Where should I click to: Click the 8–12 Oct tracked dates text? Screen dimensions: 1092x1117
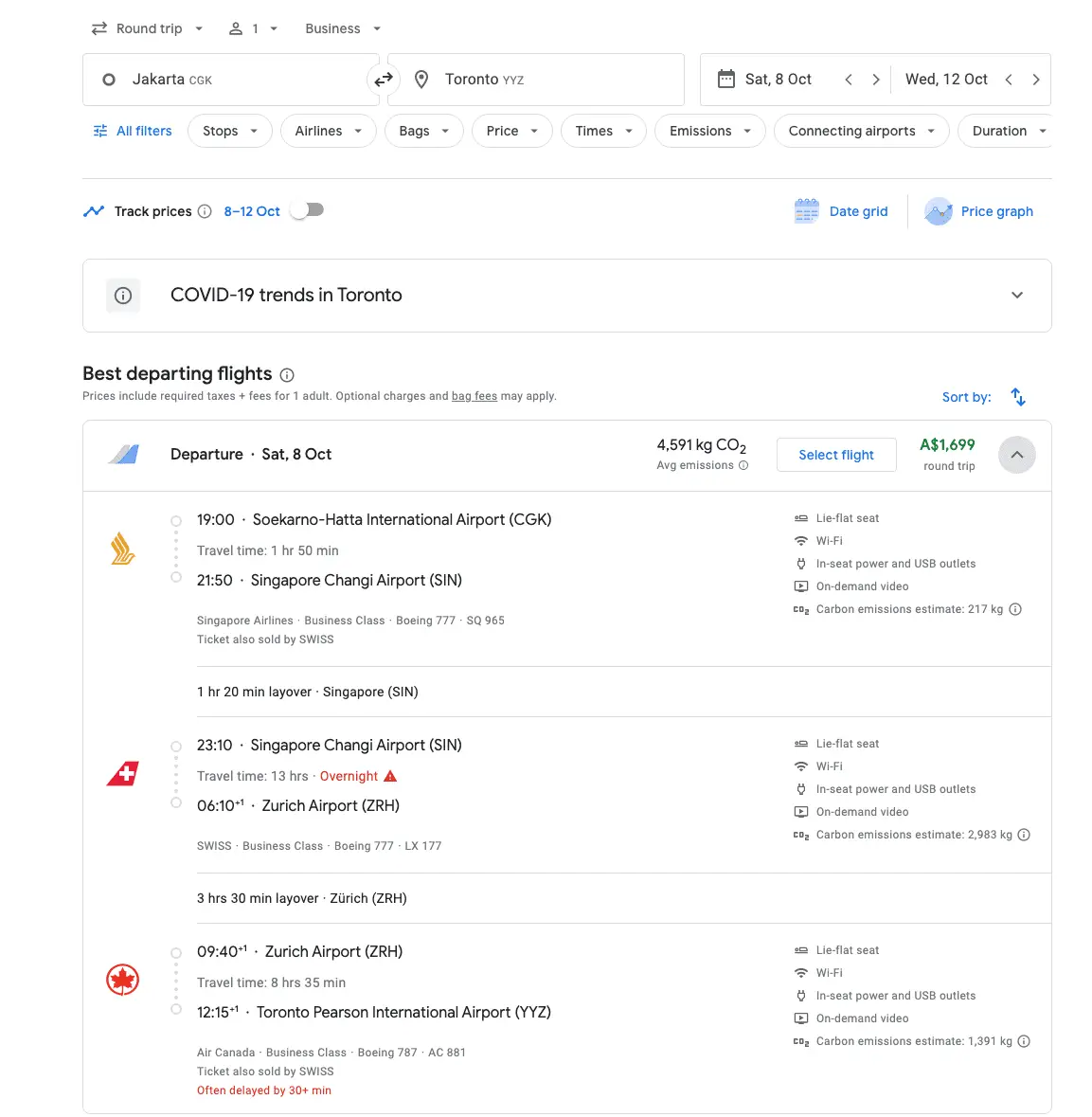point(251,211)
